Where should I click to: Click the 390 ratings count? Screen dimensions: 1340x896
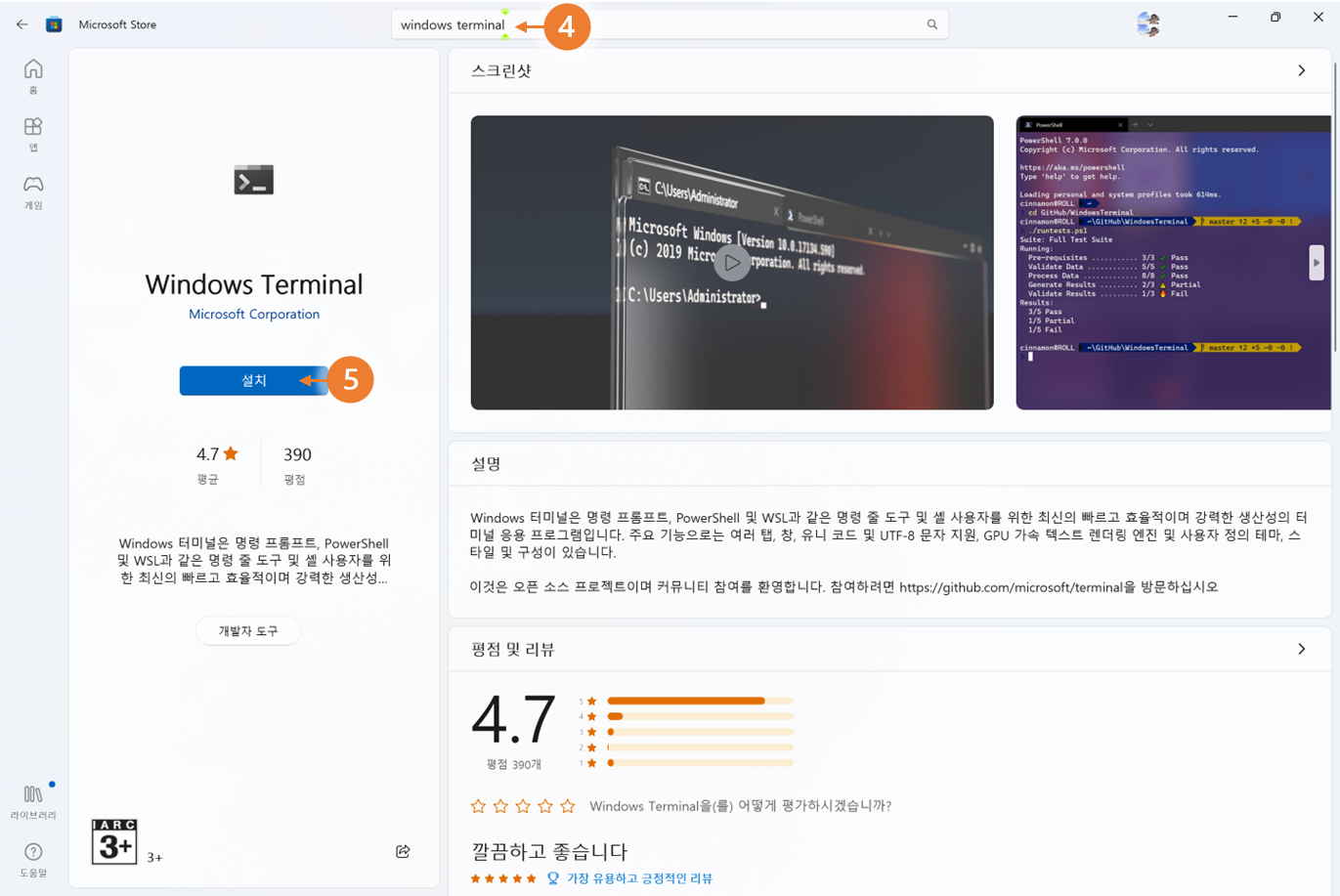point(297,454)
